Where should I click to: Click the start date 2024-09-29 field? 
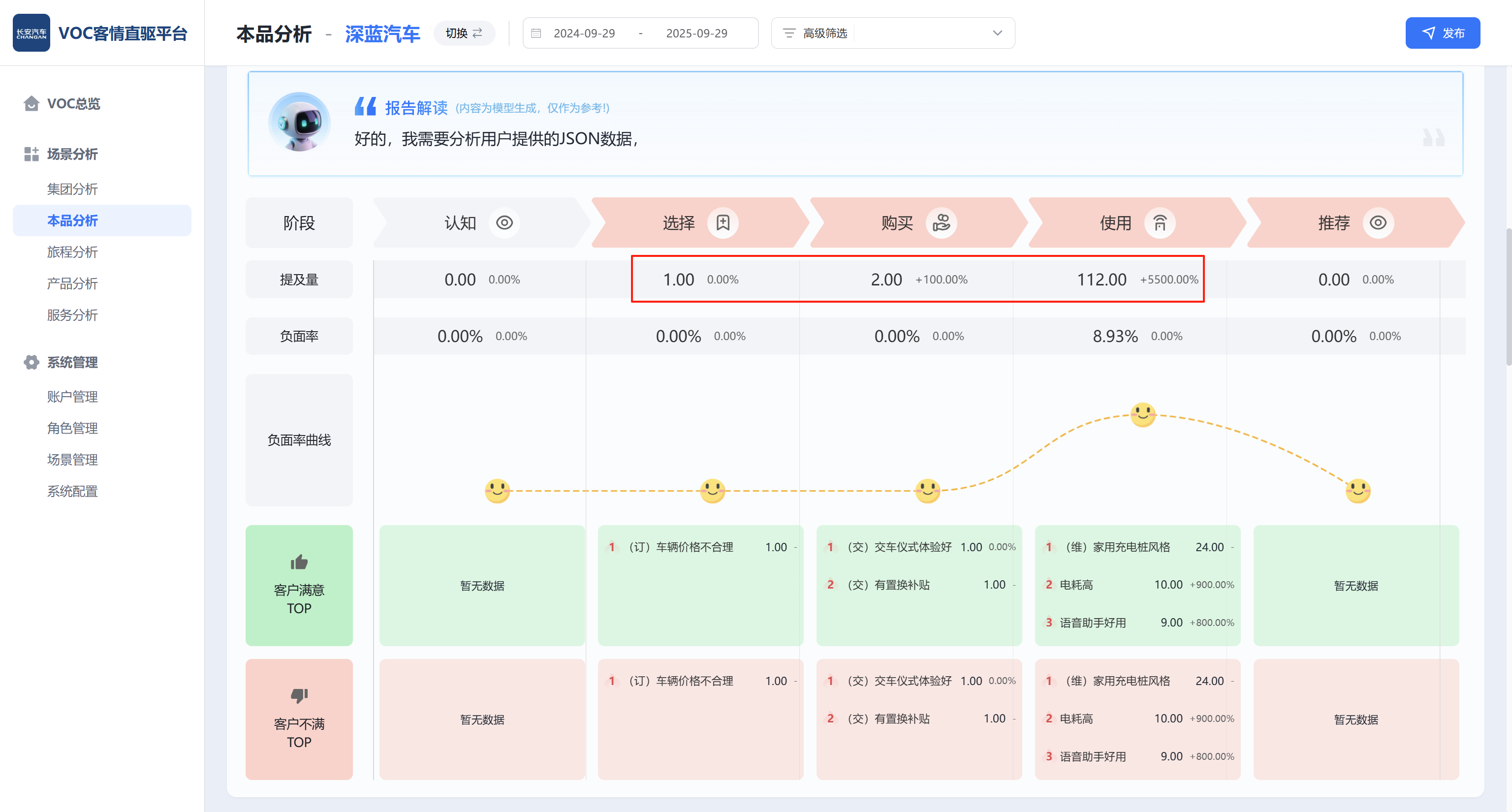584,33
